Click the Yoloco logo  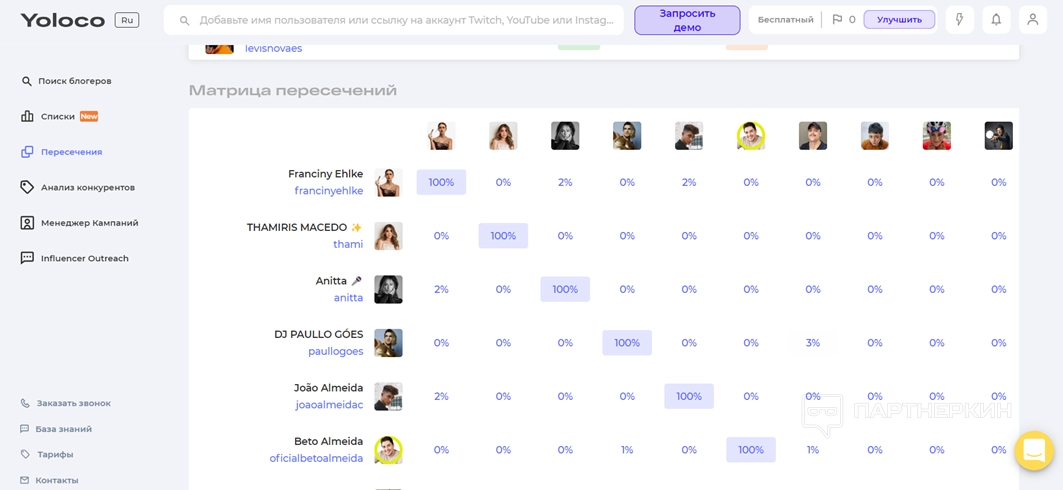tap(62, 20)
